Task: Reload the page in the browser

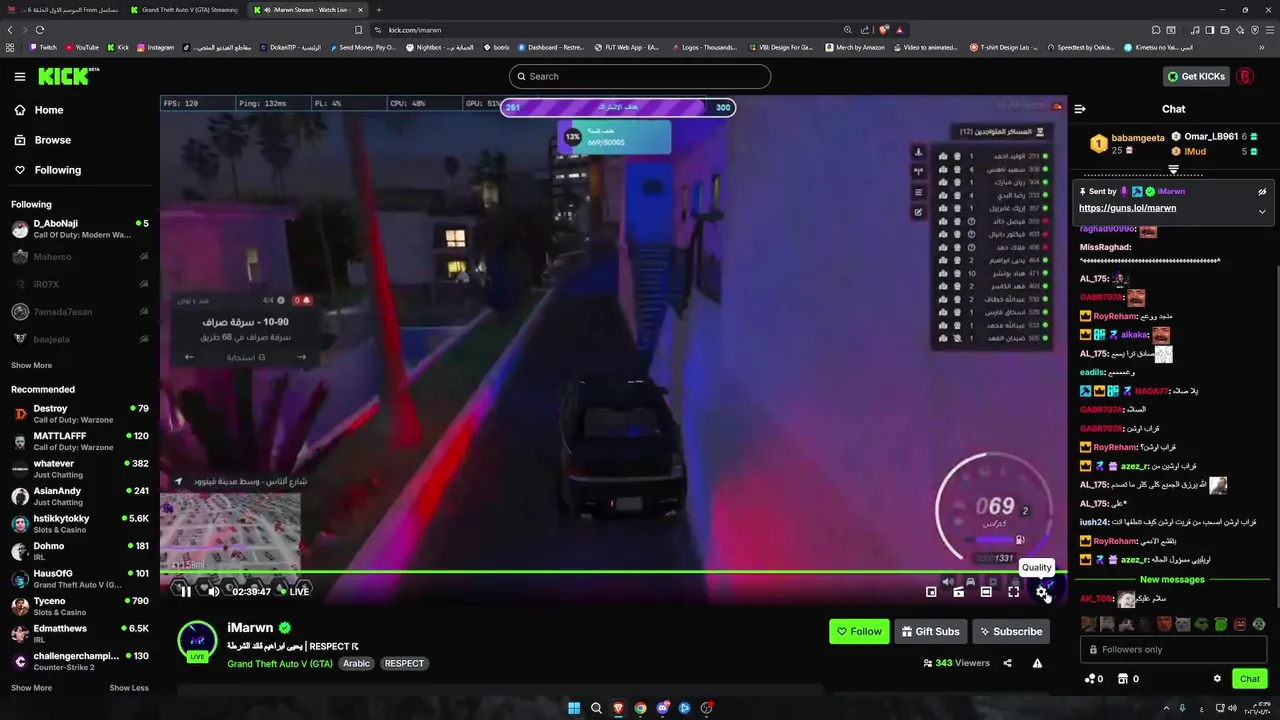Action: (x=40, y=30)
